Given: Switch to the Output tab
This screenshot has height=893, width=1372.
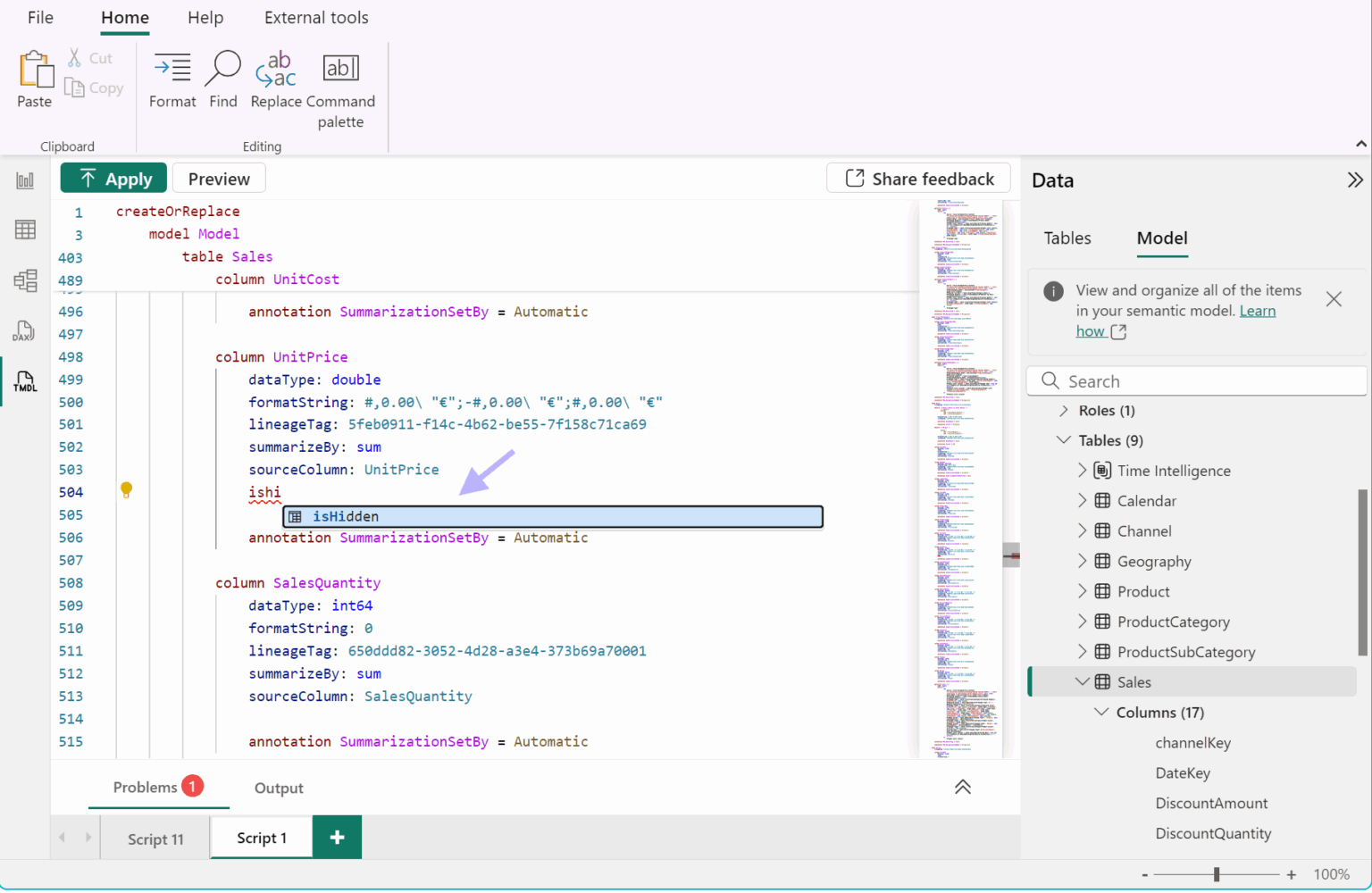Looking at the screenshot, I should (x=278, y=788).
